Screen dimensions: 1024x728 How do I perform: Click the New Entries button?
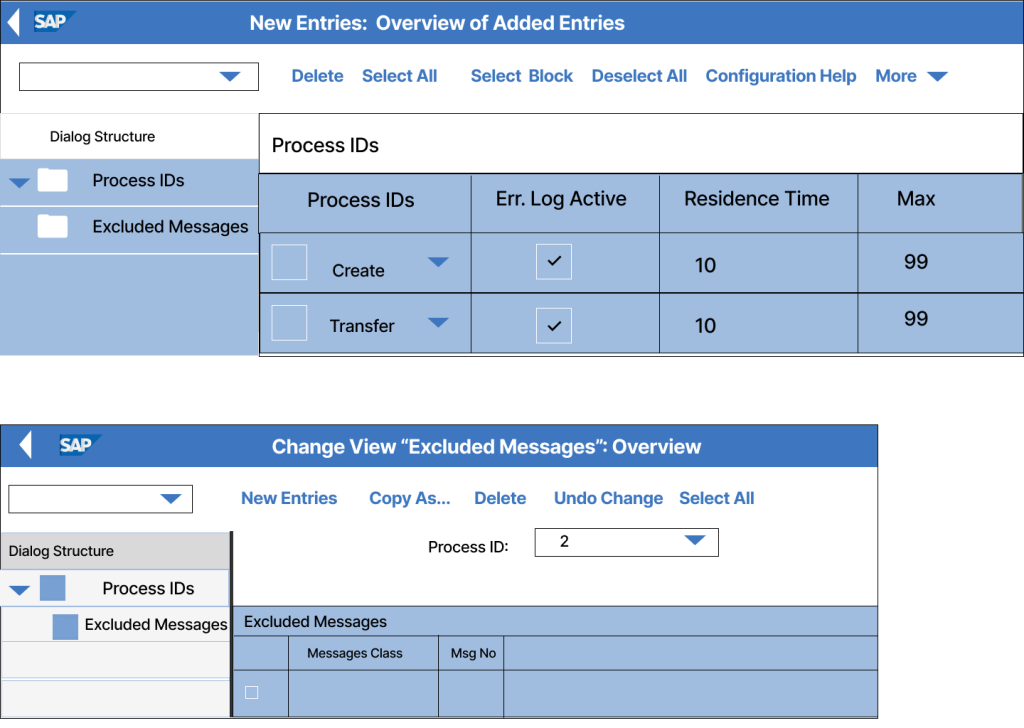pos(288,498)
